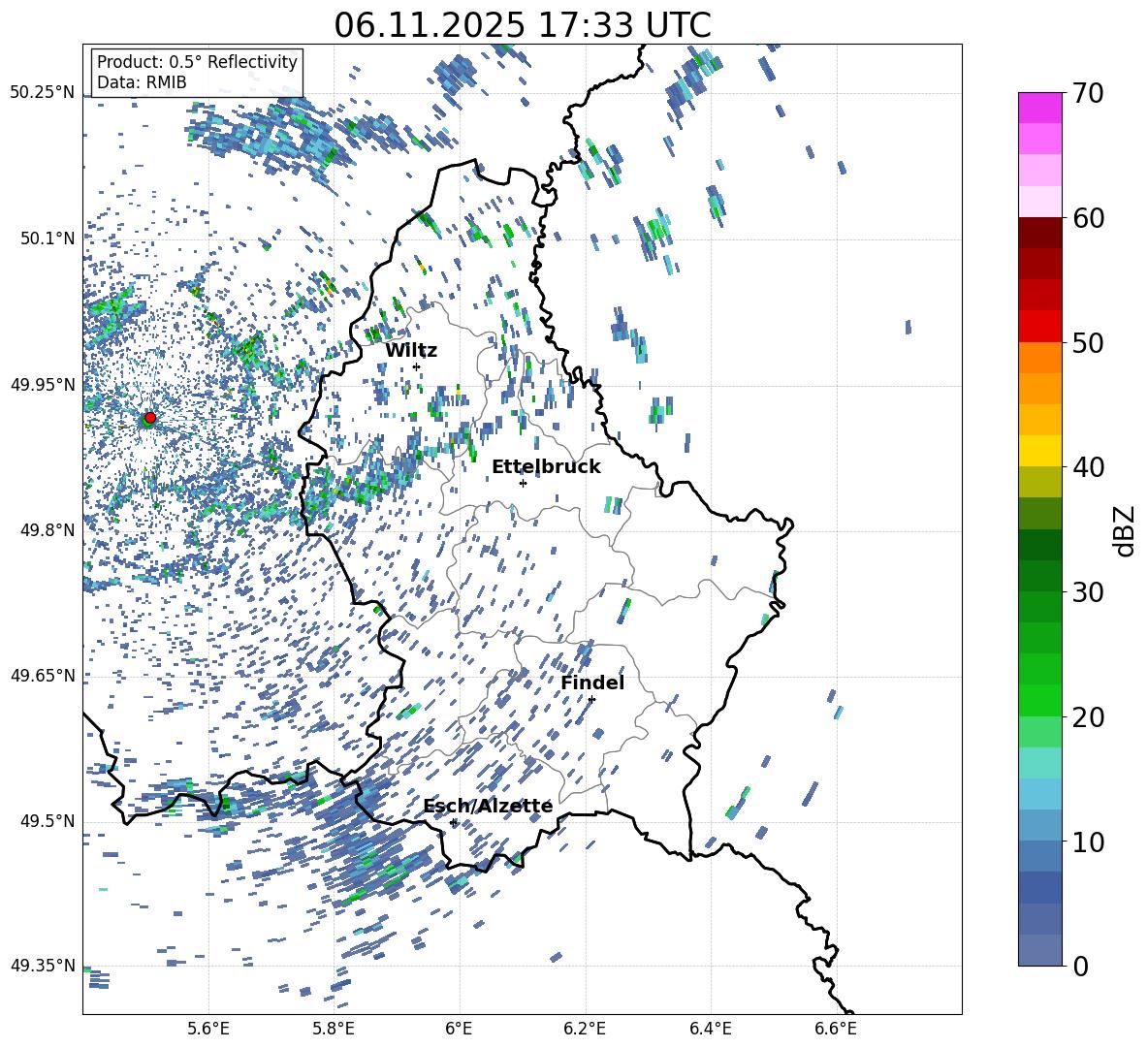Click the 50.25°N latitude tick label
Image resolution: width=1148 pixels, height=1048 pixels.
[42, 93]
